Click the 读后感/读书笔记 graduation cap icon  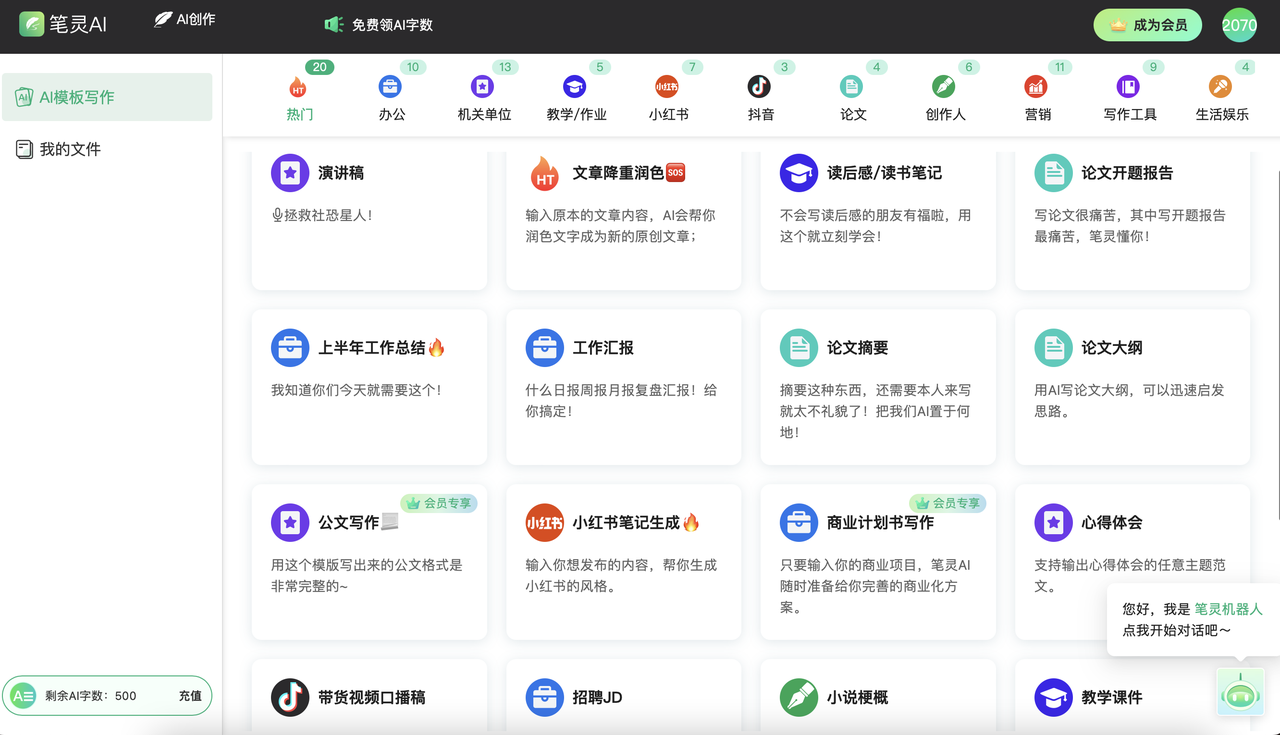[799, 173]
